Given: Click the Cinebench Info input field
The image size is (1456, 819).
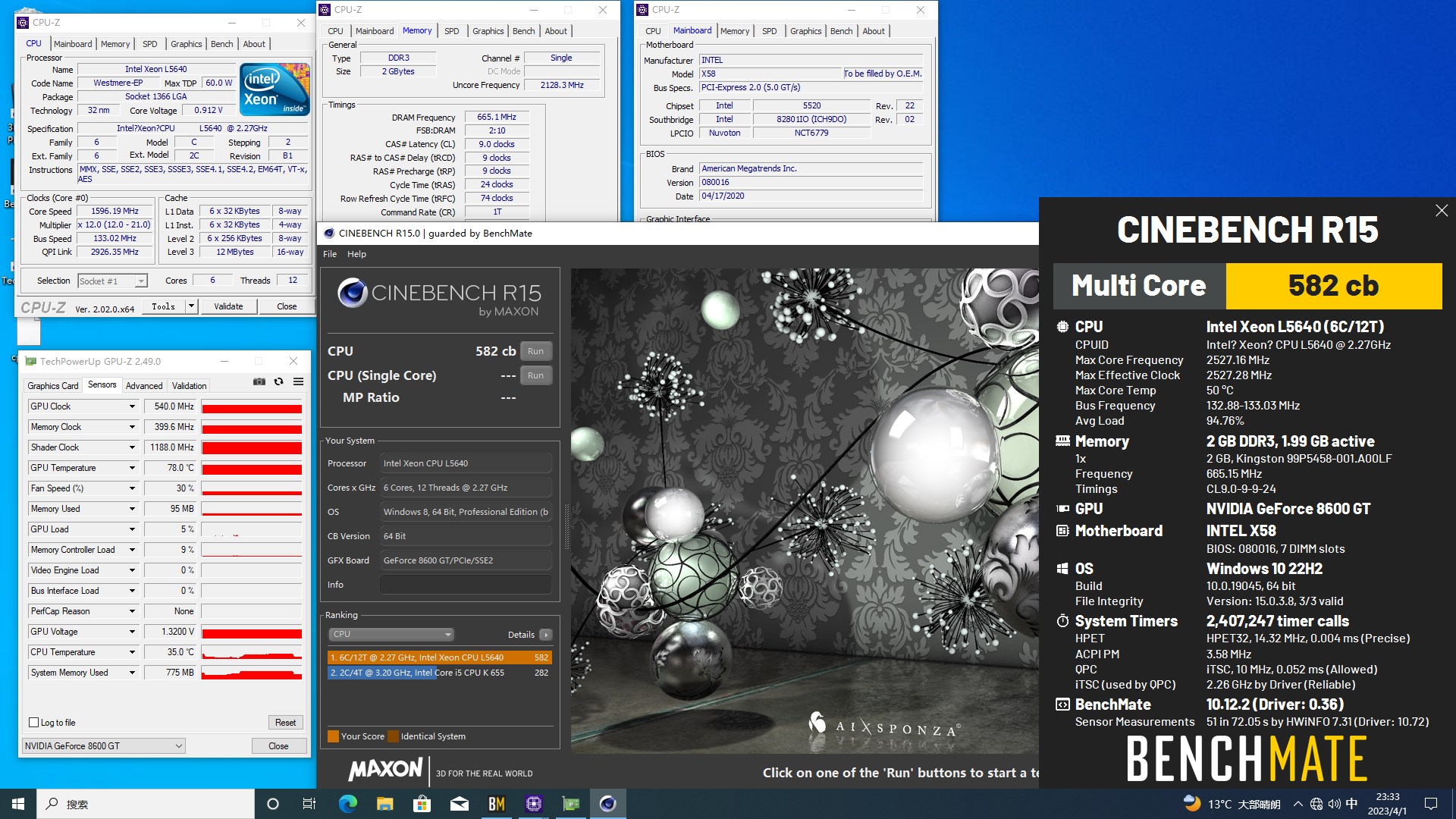Looking at the screenshot, I should (466, 585).
